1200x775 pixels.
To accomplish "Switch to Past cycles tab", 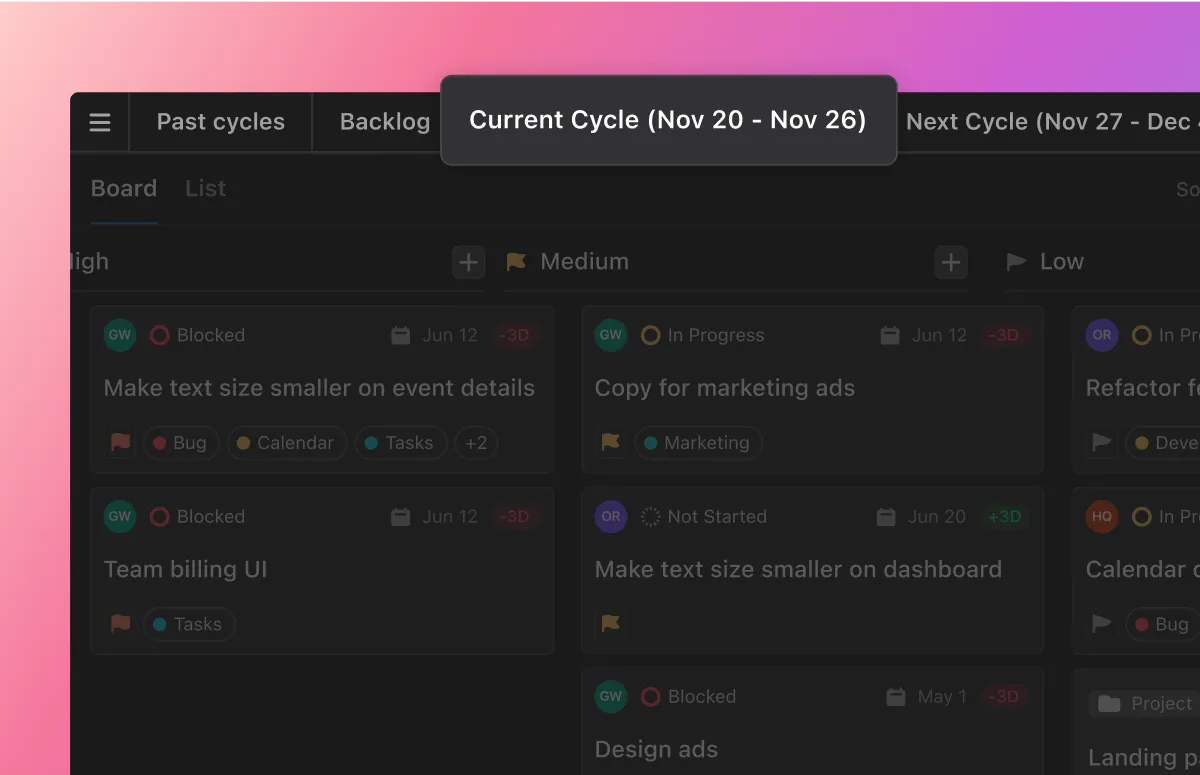I will [221, 122].
